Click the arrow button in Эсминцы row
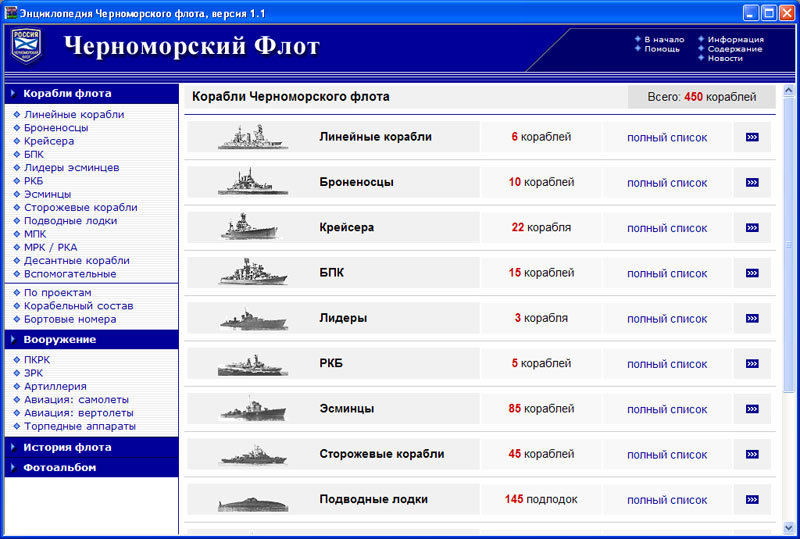This screenshot has width=800, height=539. (752, 409)
